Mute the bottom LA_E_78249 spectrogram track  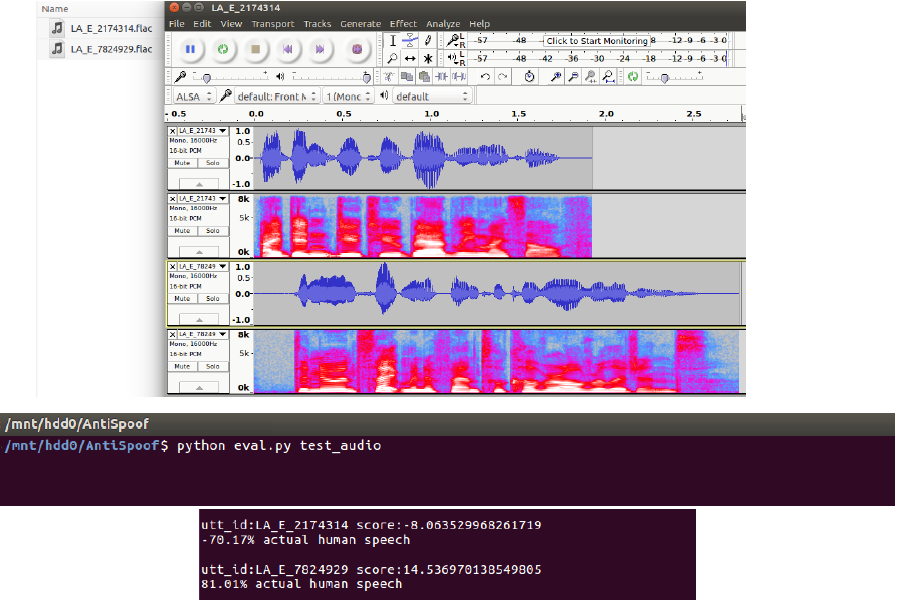pyautogui.click(x=182, y=366)
